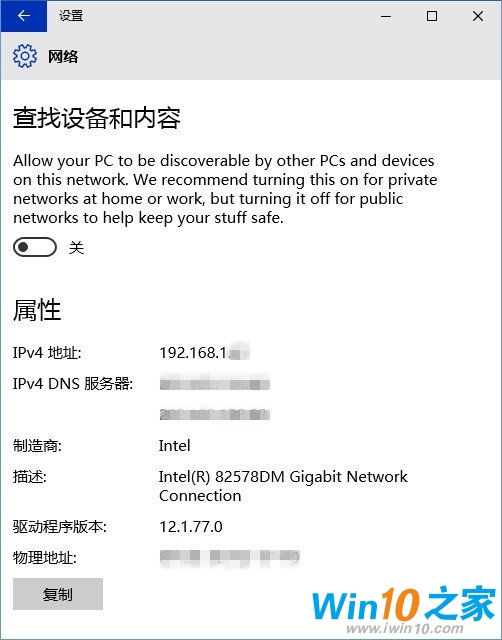Click the Intel(R) 82578DM Gigabit description text
Viewport: 502px width, 640px height.
click(283, 486)
